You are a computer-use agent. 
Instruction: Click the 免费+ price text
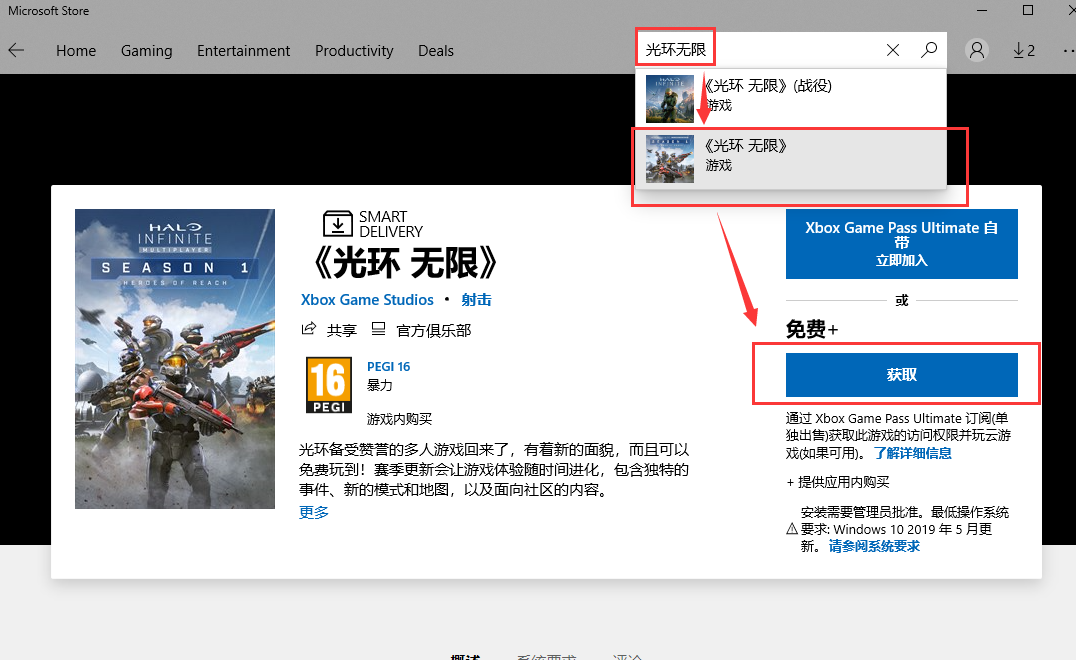[812, 329]
